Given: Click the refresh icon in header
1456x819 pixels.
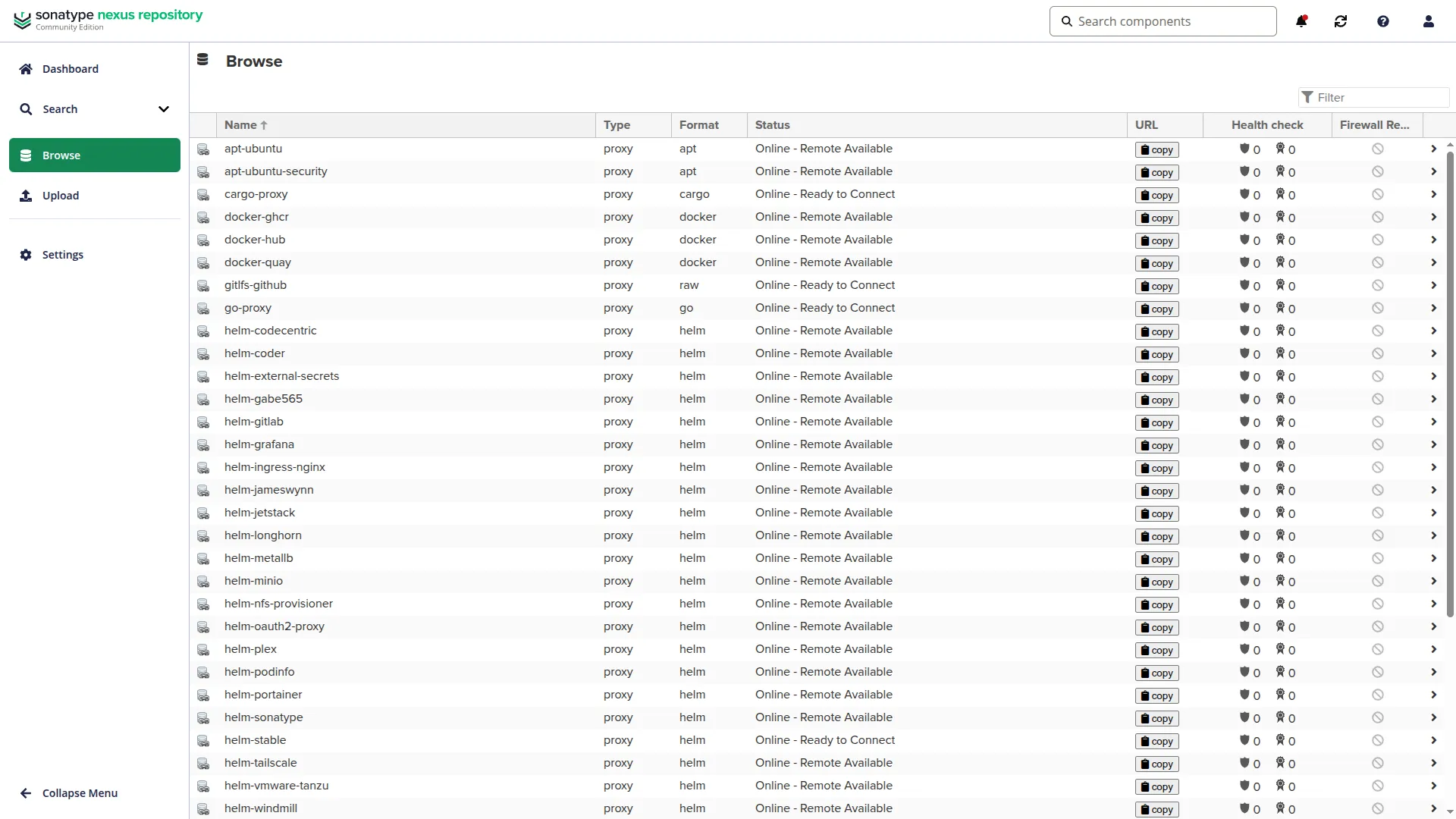Looking at the screenshot, I should pyautogui.click(x=1341, y=21).
